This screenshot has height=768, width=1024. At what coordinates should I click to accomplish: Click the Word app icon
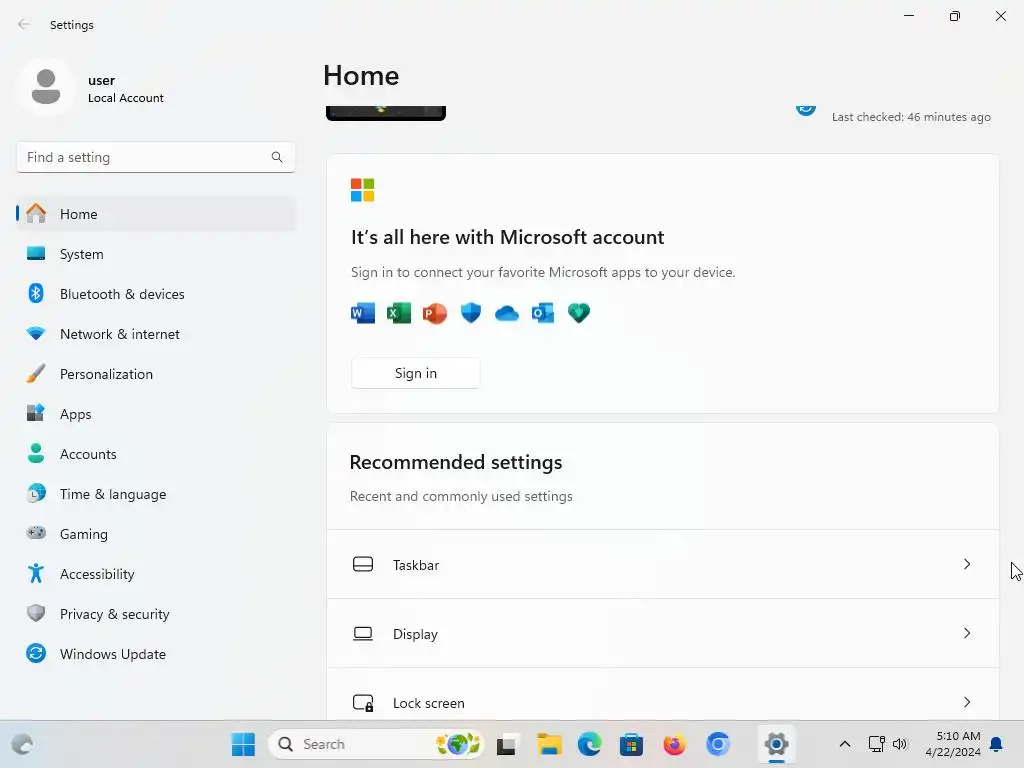363,313
